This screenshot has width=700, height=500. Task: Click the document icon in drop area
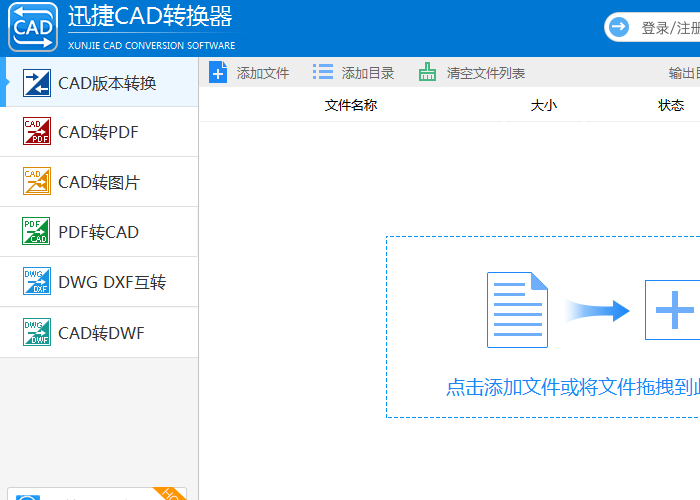click(517, 310)
